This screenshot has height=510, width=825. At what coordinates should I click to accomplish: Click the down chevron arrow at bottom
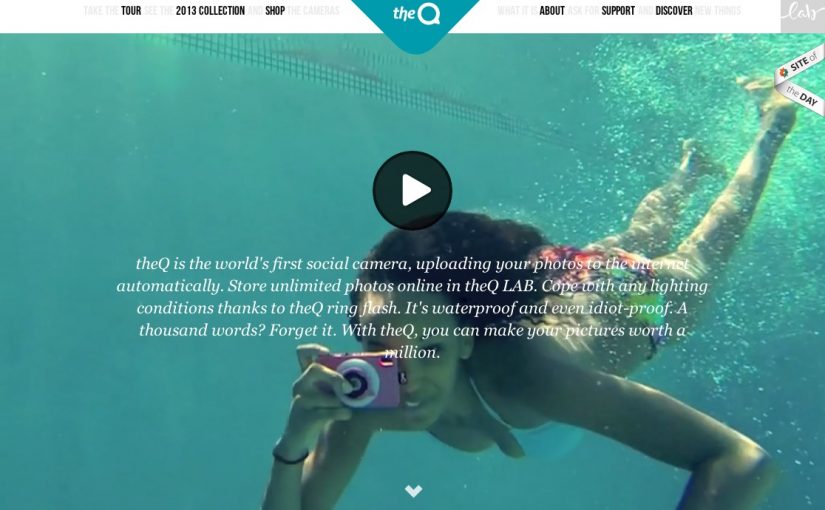click(413, 491)
